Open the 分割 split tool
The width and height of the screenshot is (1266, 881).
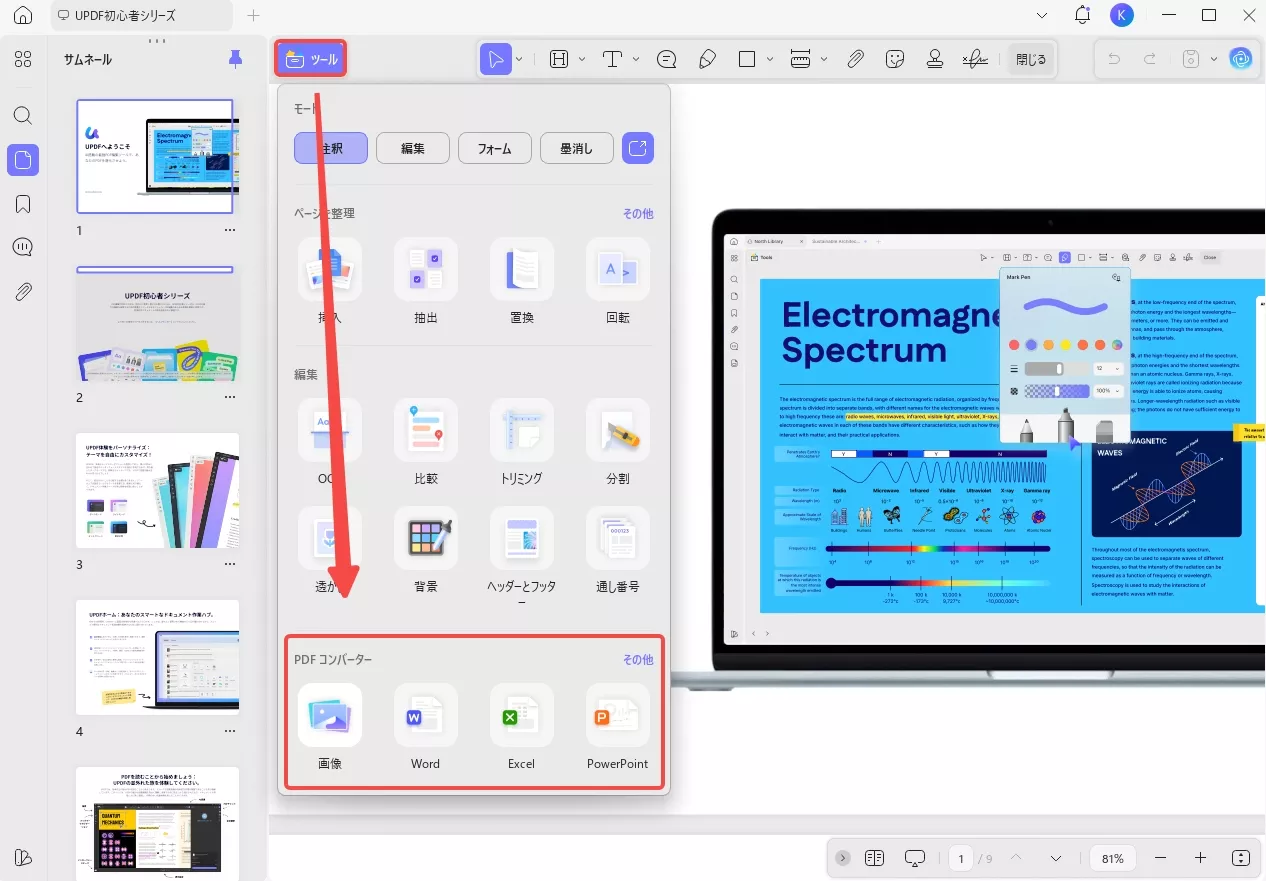(618, 442)
